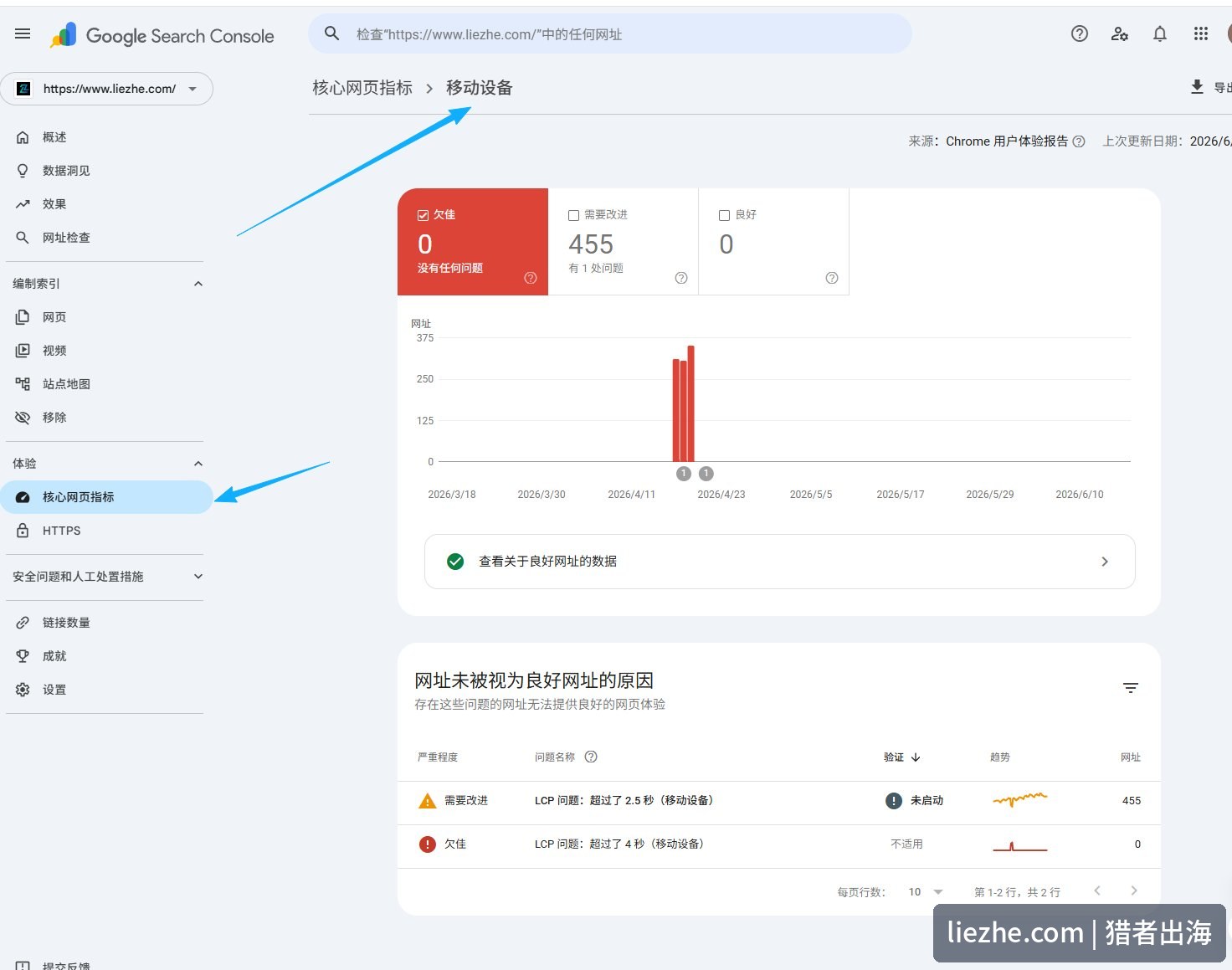The height and width of the screenshot is (970, 1232).
Task: Open users and permissions settings icon
Action: pos(1120,33)
